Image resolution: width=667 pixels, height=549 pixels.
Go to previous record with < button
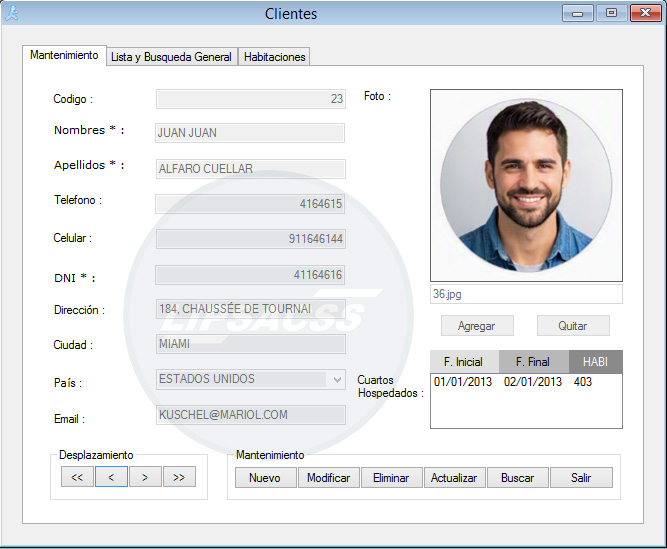pos(111,477)
